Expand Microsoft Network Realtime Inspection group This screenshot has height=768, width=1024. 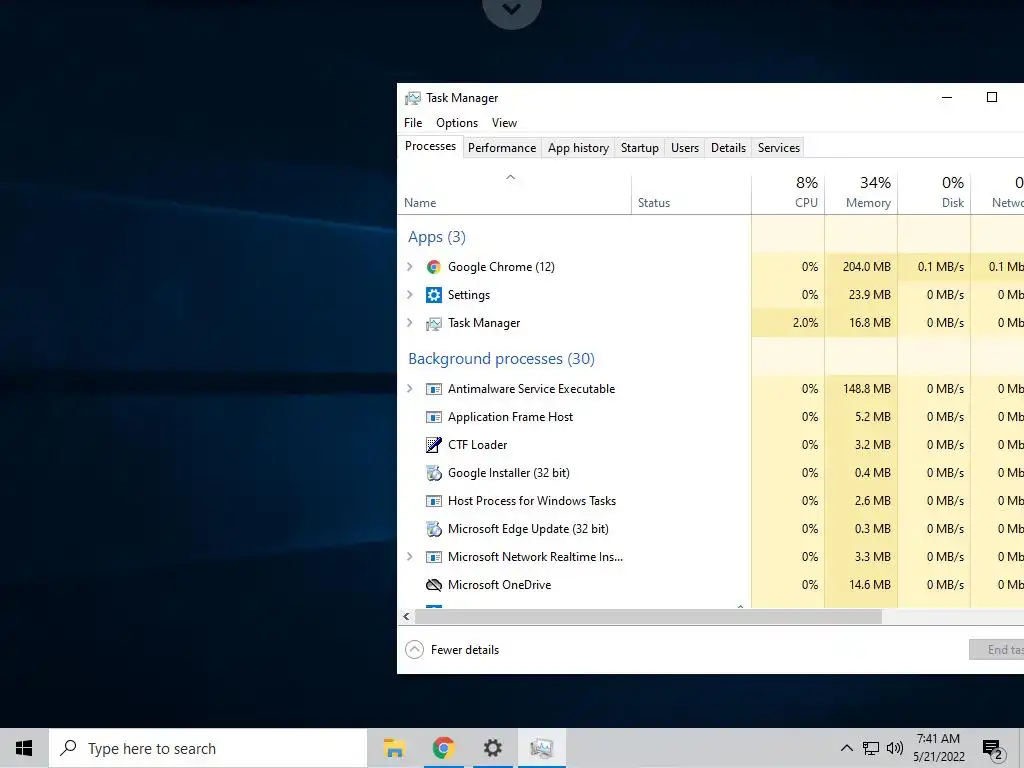click(x=409, y=557)
